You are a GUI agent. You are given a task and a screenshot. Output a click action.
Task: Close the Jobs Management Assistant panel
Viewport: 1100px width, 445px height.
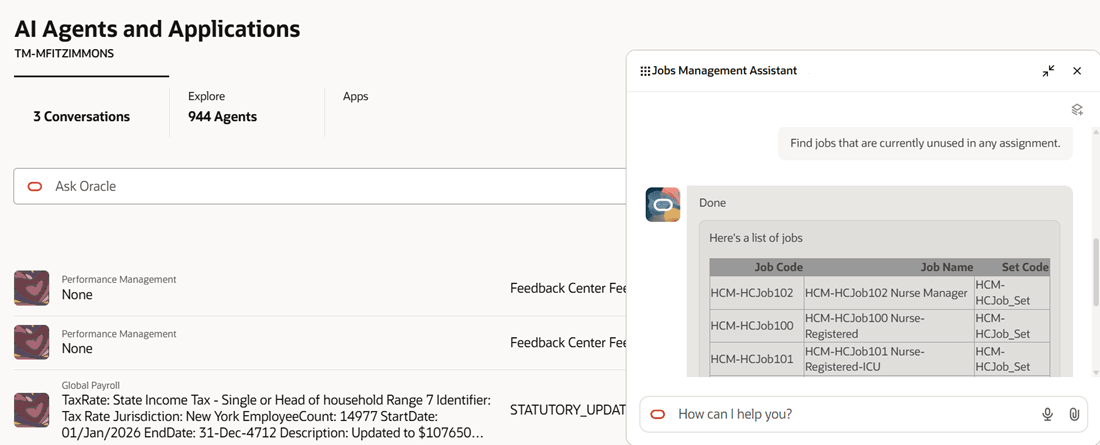(x=1077, y=71)
